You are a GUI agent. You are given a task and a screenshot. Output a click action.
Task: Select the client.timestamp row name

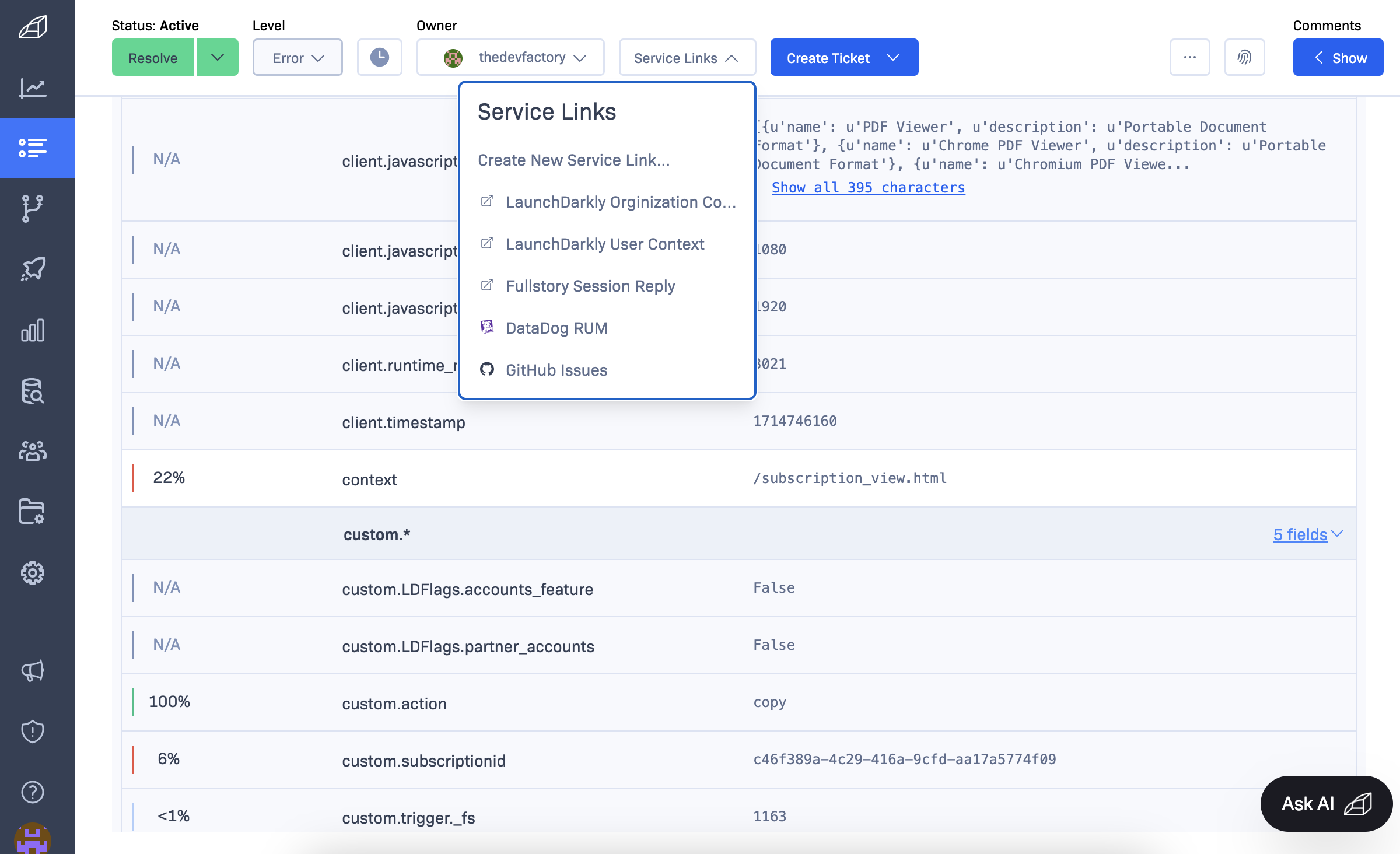[403, 422]
